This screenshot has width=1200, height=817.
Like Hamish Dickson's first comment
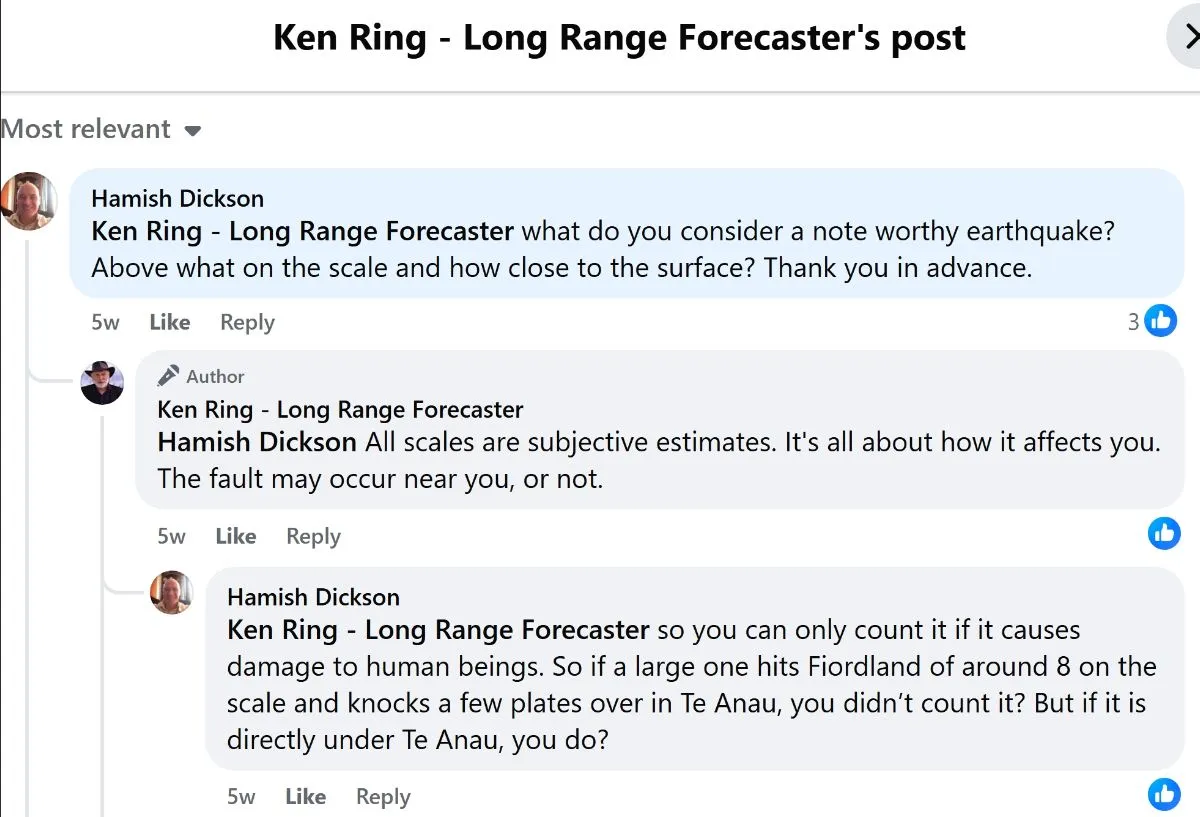pos(169,322)
